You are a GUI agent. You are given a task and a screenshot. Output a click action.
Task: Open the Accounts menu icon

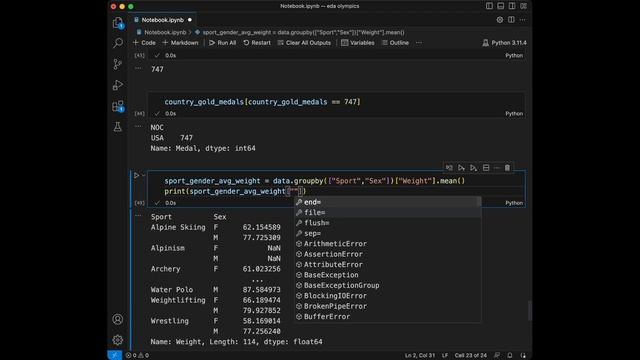[118, 319]
